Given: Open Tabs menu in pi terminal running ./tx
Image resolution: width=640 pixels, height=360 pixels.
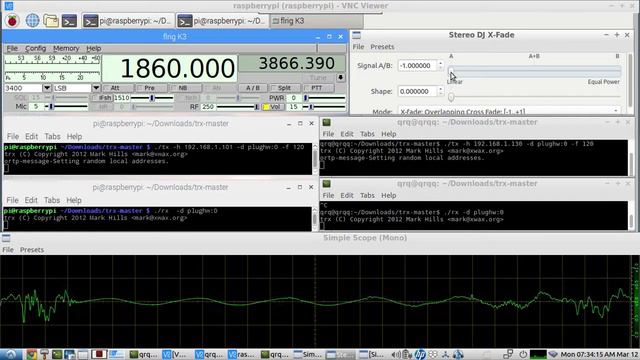Looking at the screenshot, I should [x=52, y=136].
